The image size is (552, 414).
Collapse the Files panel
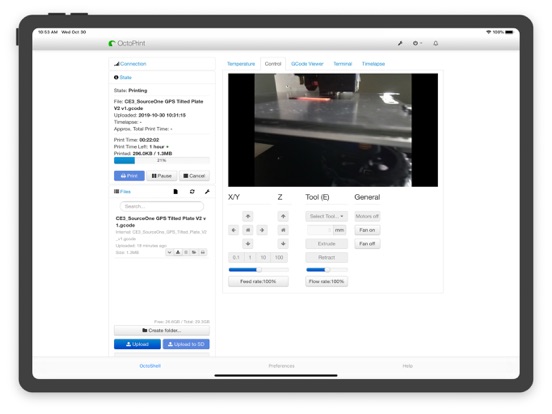[x=122, y=192]
